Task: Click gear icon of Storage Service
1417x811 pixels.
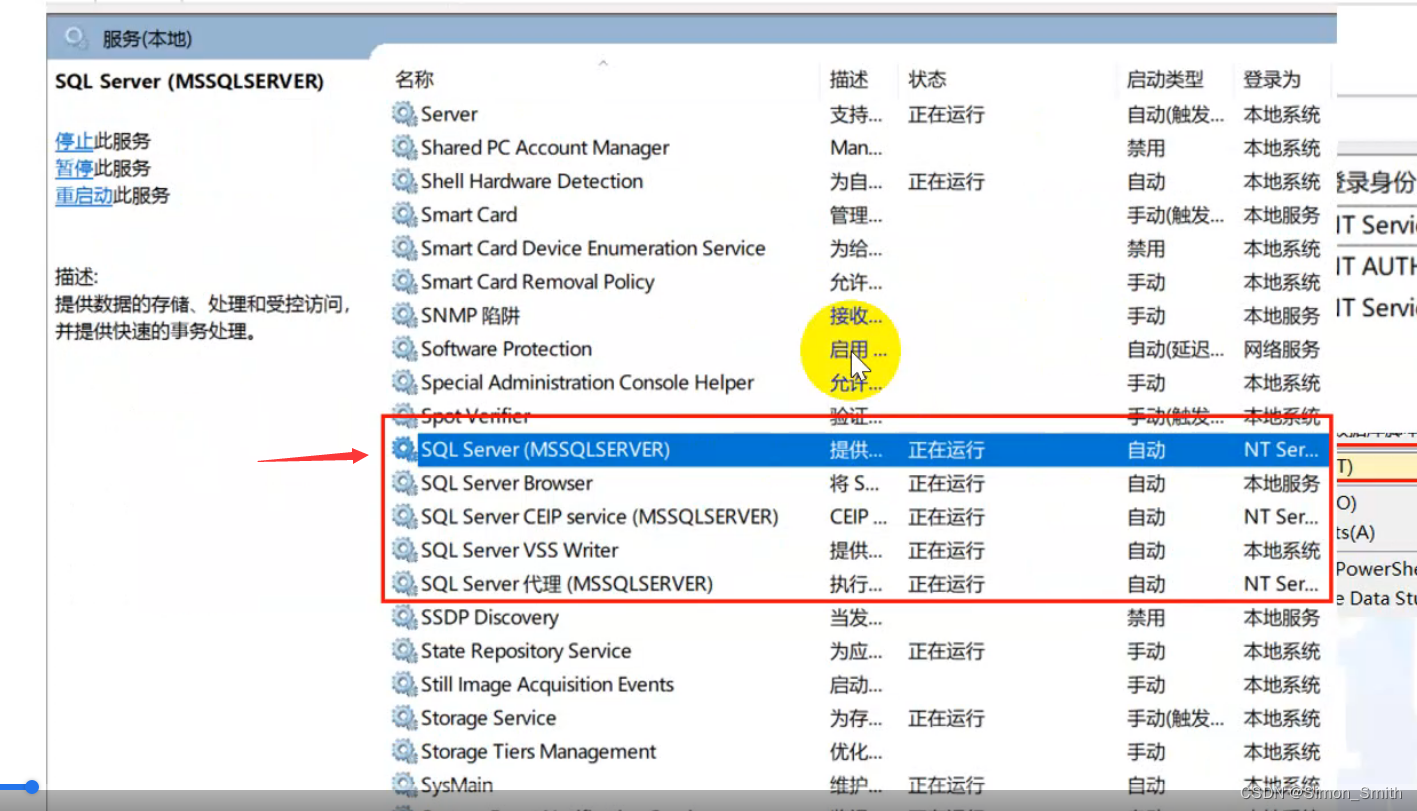Action: click(404, 718)
